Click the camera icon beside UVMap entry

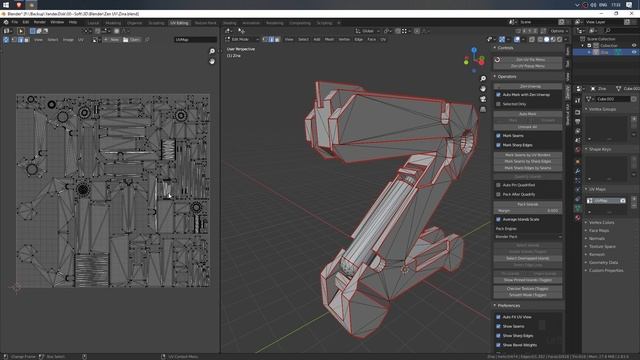pos(622,200)
